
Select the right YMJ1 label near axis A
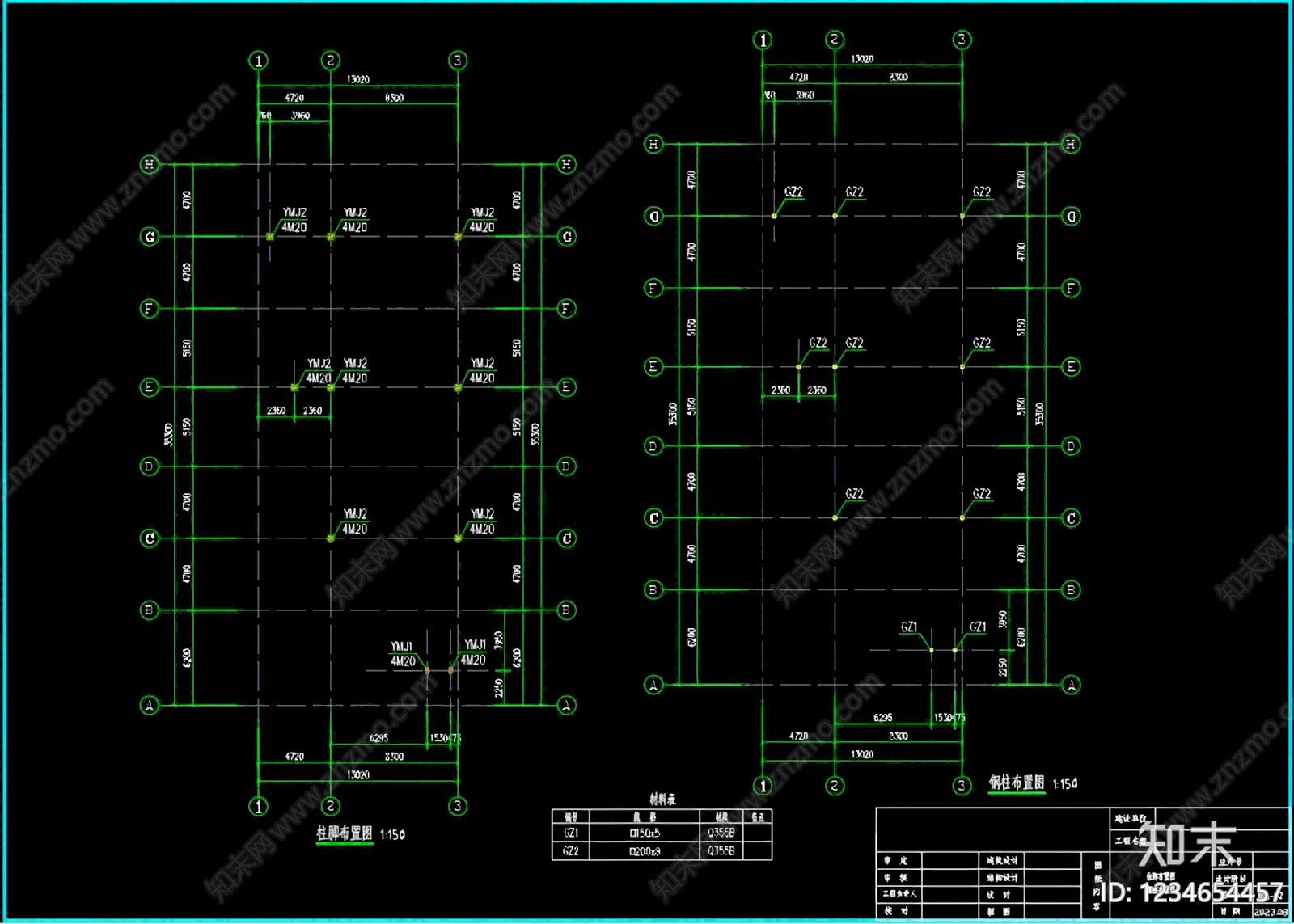tap(476, 645)
